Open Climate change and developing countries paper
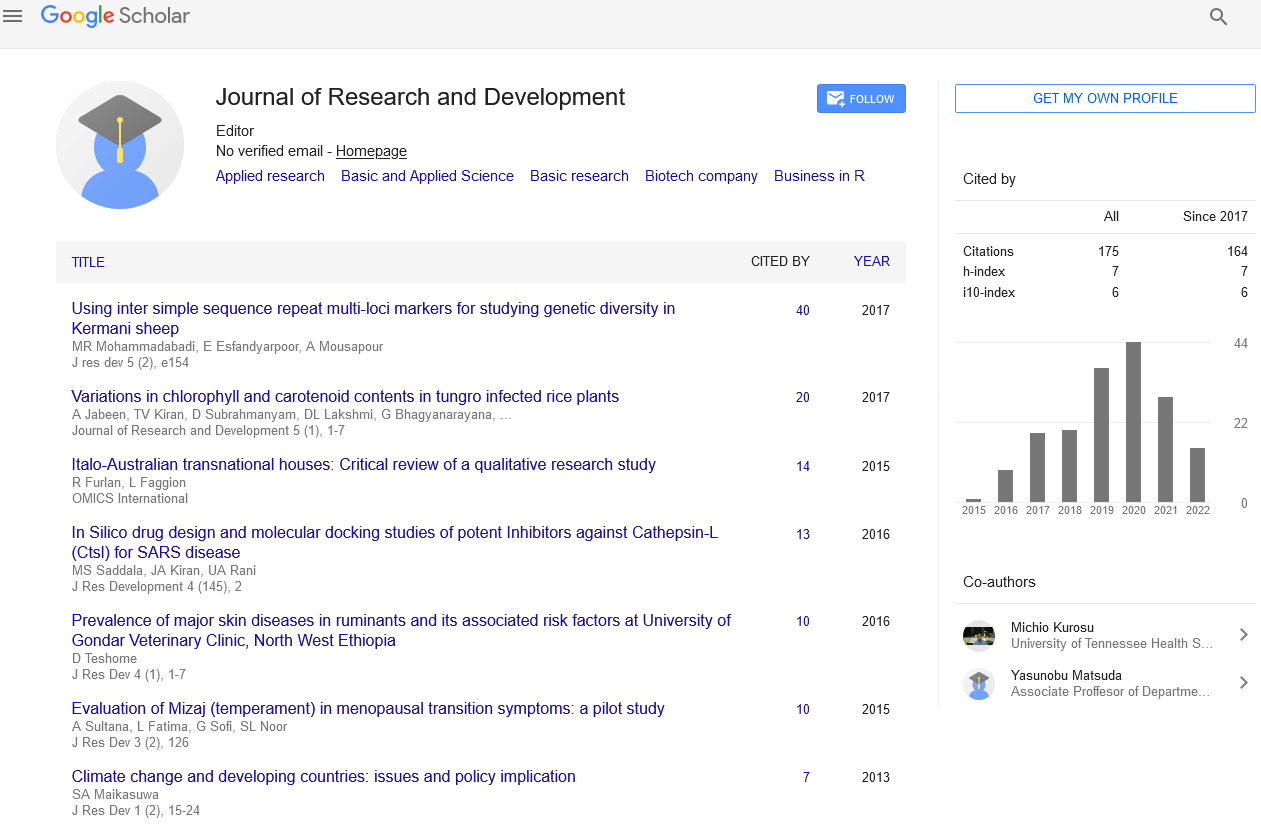 323,777
